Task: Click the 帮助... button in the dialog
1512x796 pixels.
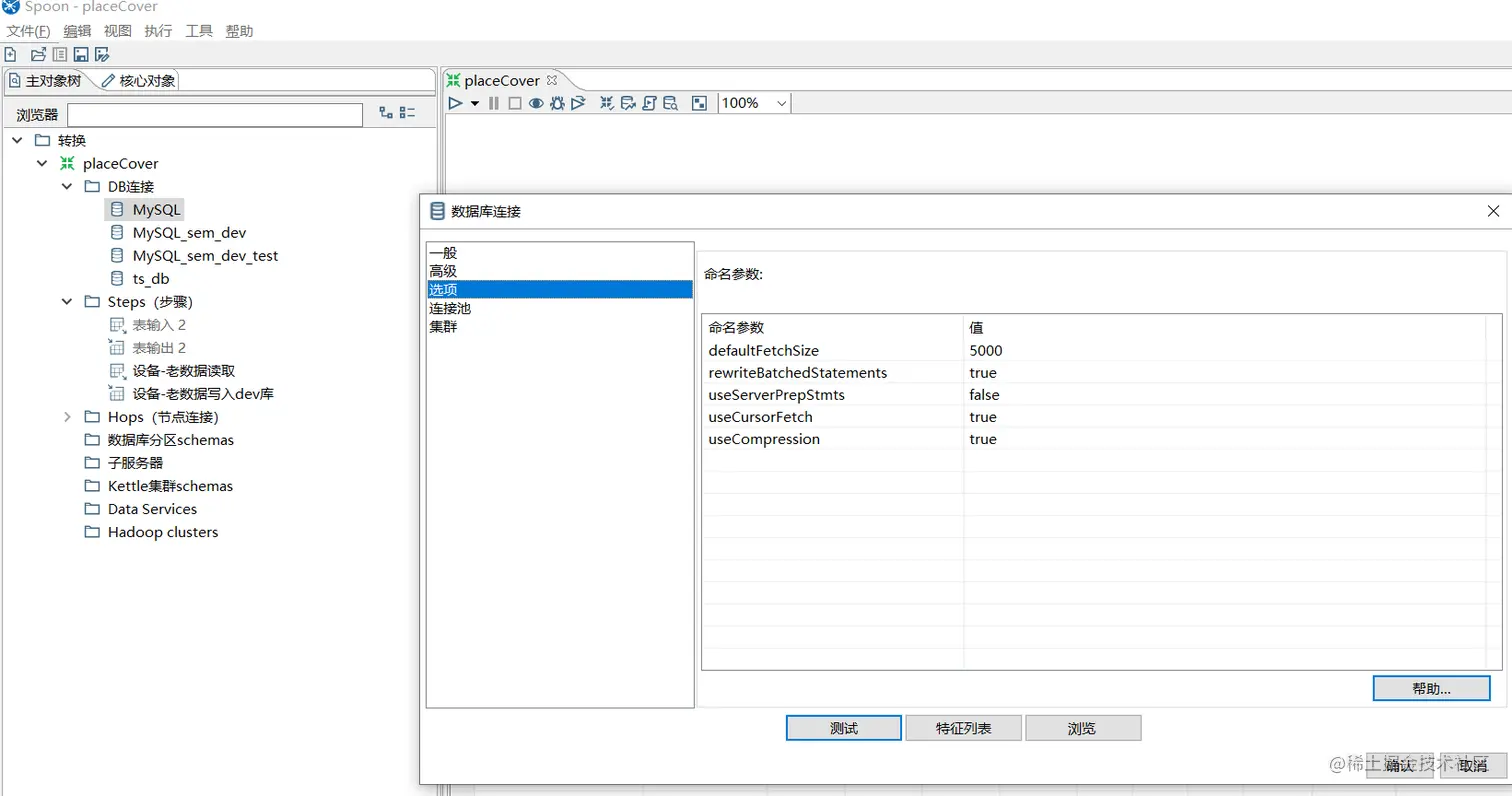Action: coord(1431,688)
